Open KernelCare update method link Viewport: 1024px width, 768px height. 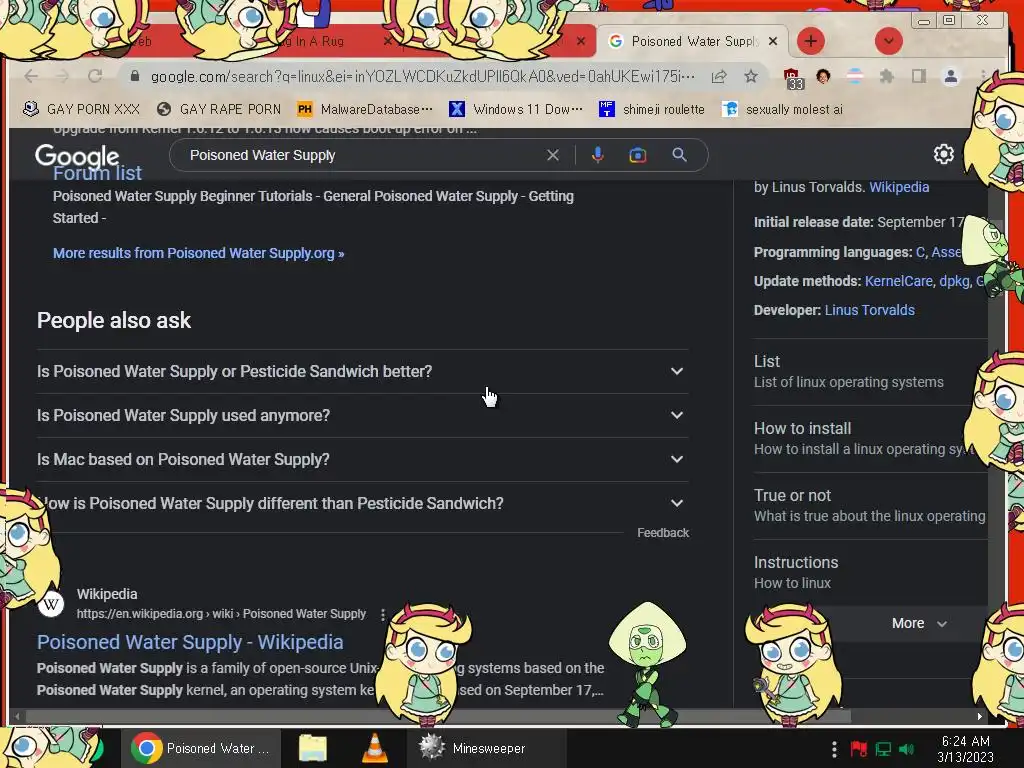(899, 281)
